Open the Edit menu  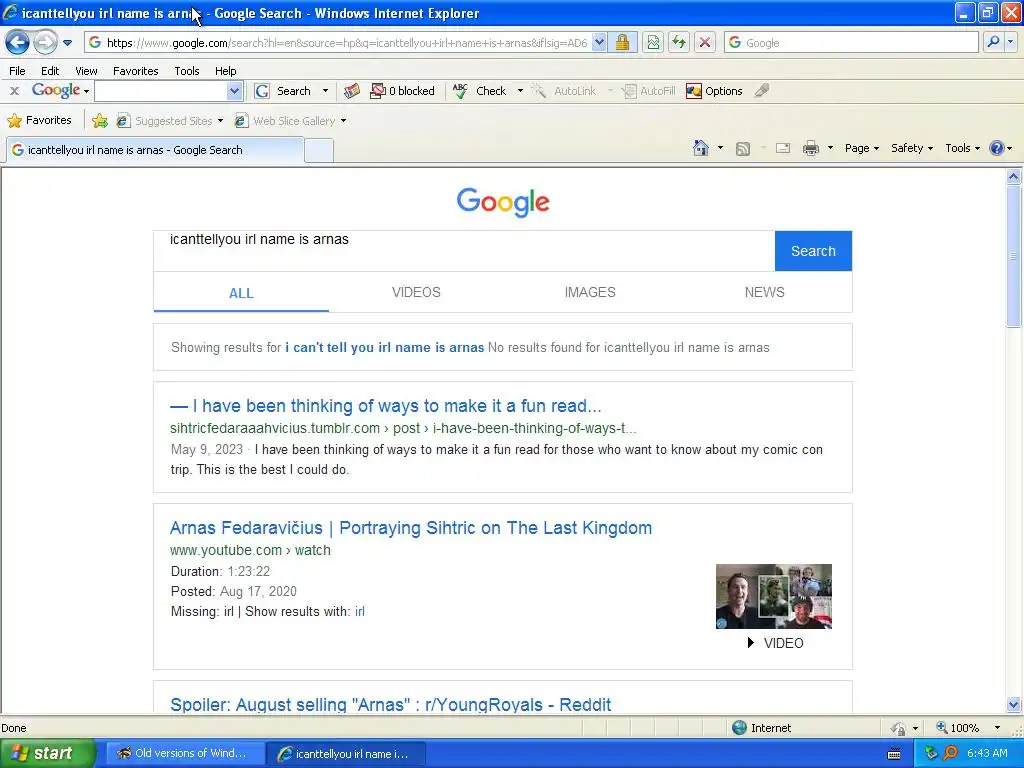tap(50, 71)
